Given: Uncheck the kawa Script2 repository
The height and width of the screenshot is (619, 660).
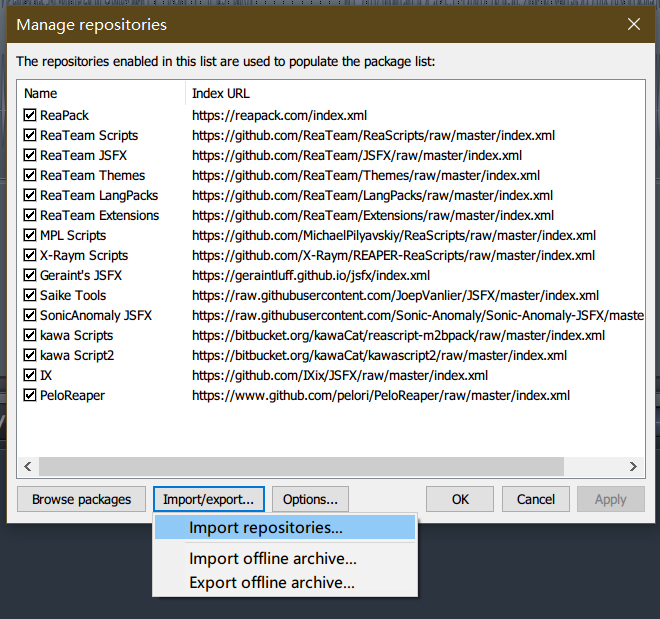Looking at the screenshot, I should click(30, 356).
